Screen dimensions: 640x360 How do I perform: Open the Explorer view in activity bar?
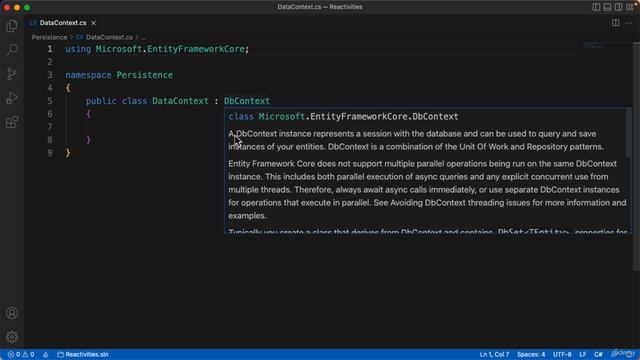[x=12, y=26]
